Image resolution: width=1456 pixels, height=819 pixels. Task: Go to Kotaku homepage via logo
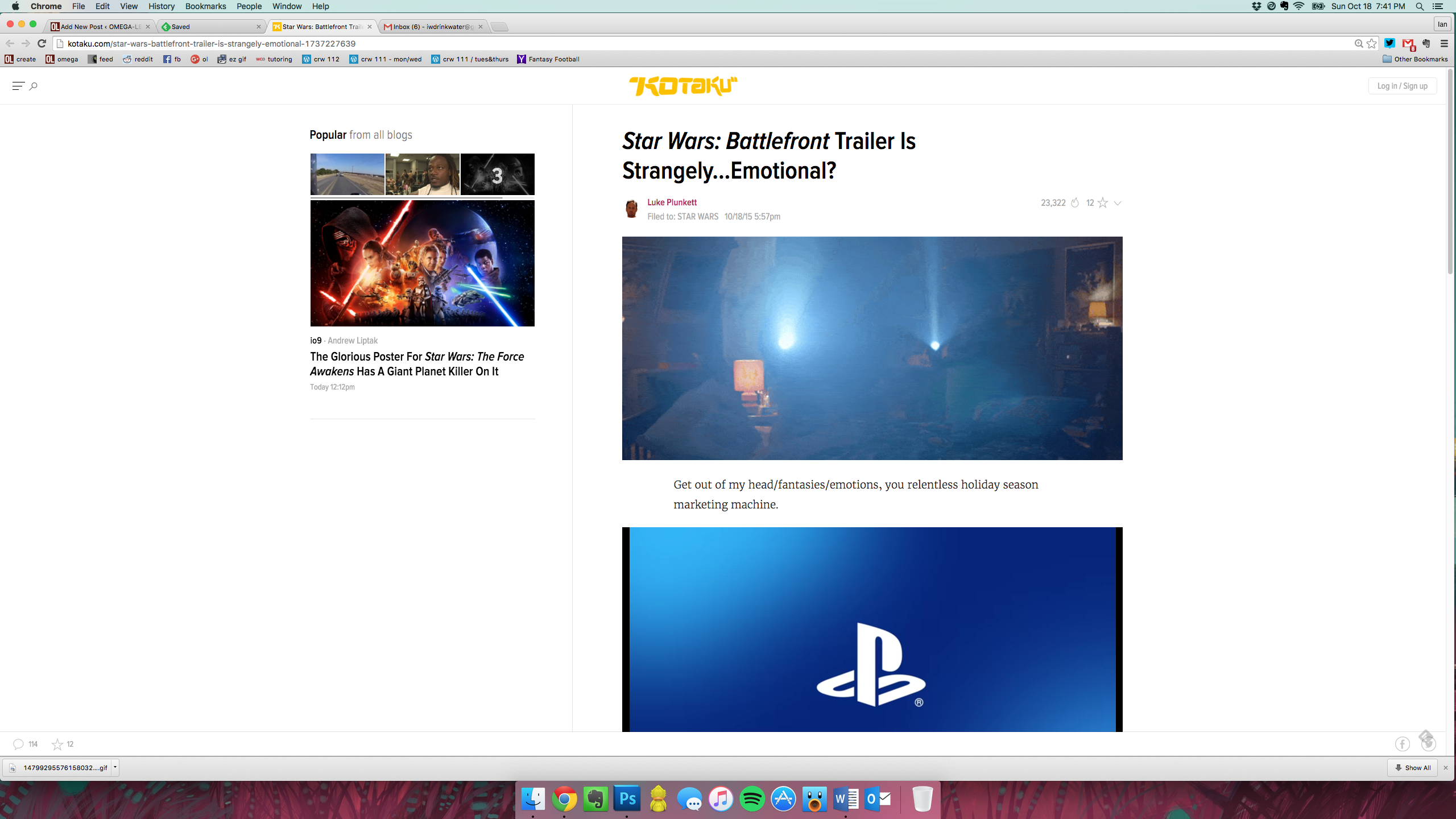pyautogui.click(x=683, y=86)
